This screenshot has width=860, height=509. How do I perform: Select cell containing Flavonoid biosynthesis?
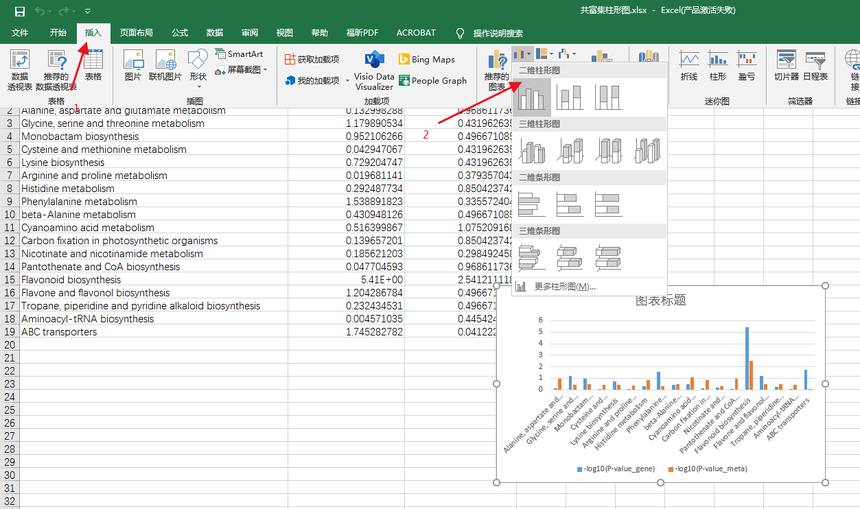point(153,280)
